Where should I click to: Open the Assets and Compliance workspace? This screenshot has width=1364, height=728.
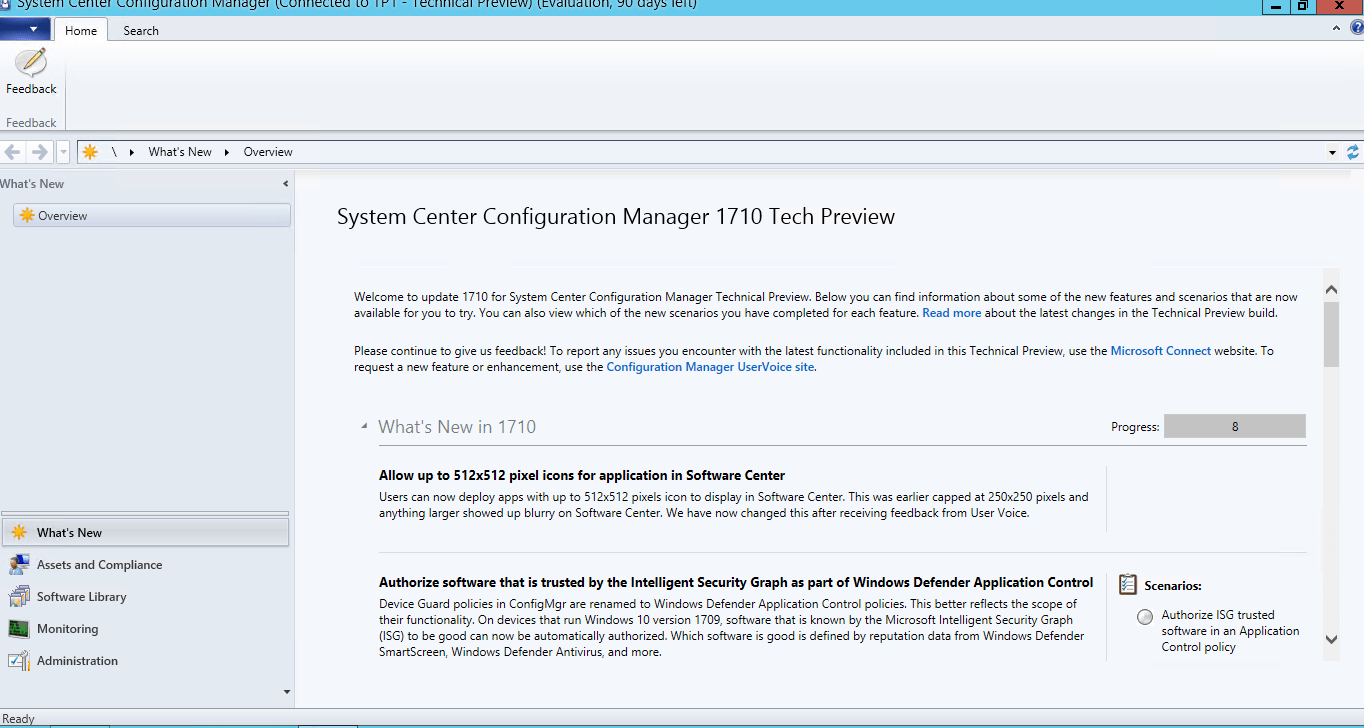click(146, 565)
